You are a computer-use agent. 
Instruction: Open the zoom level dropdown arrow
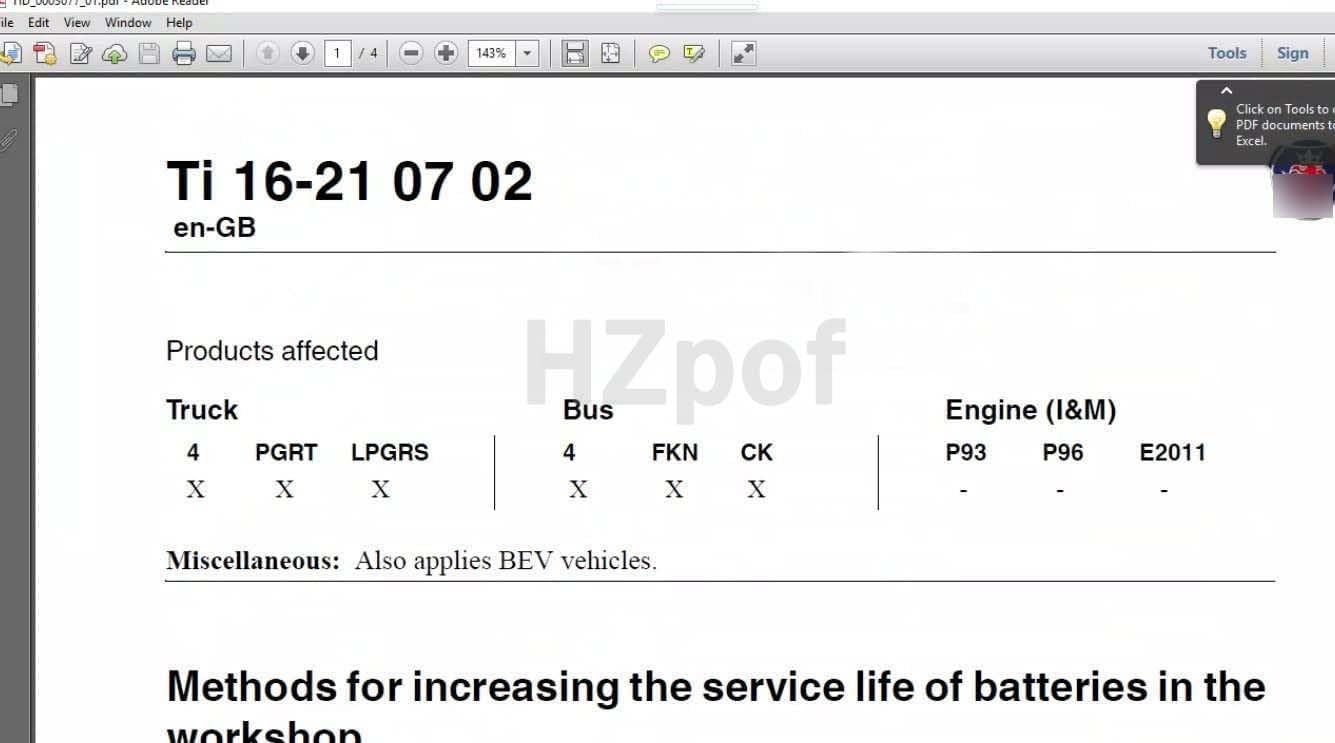528,53
